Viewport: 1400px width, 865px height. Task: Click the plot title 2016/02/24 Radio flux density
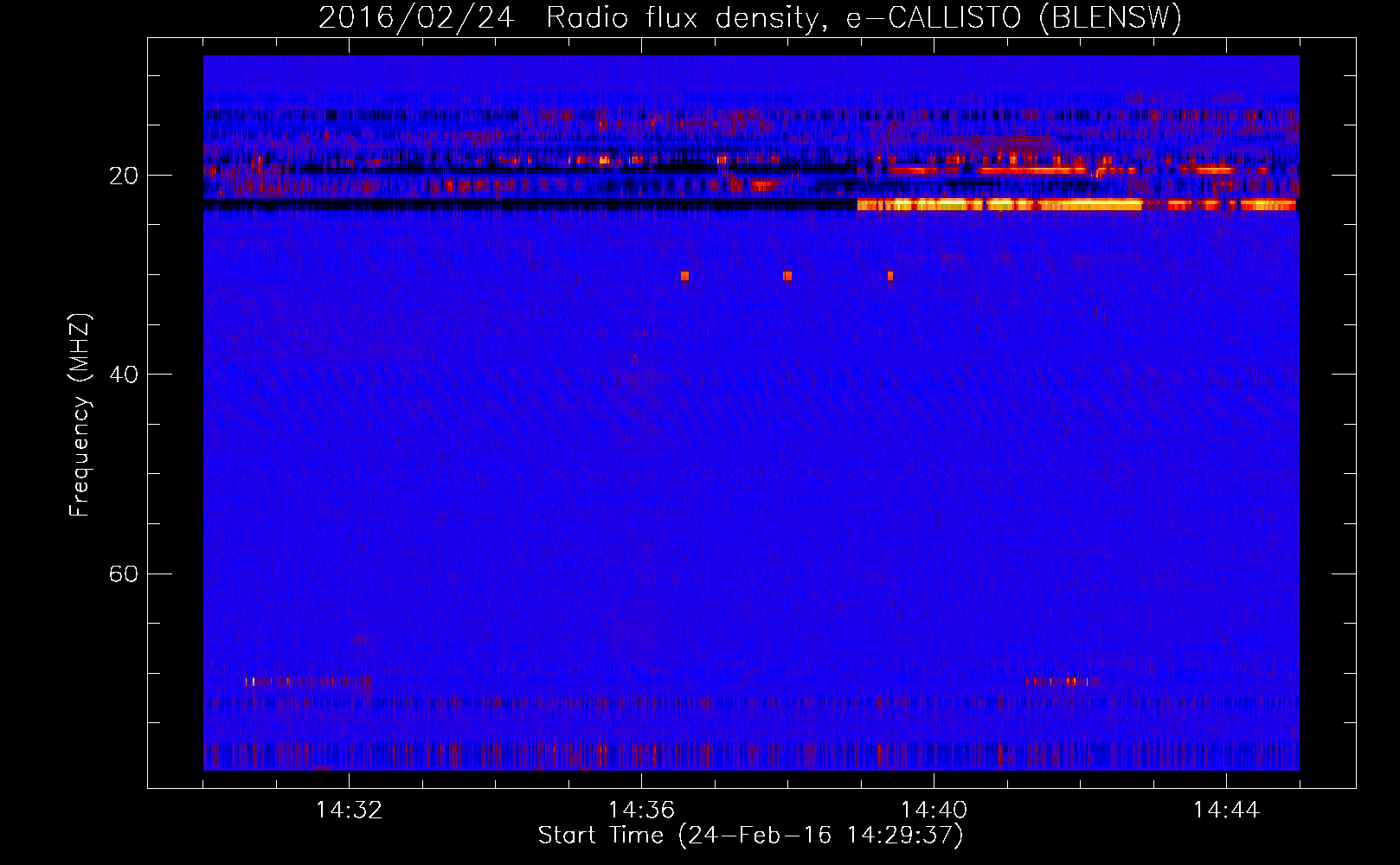click(x=749, y=17)
